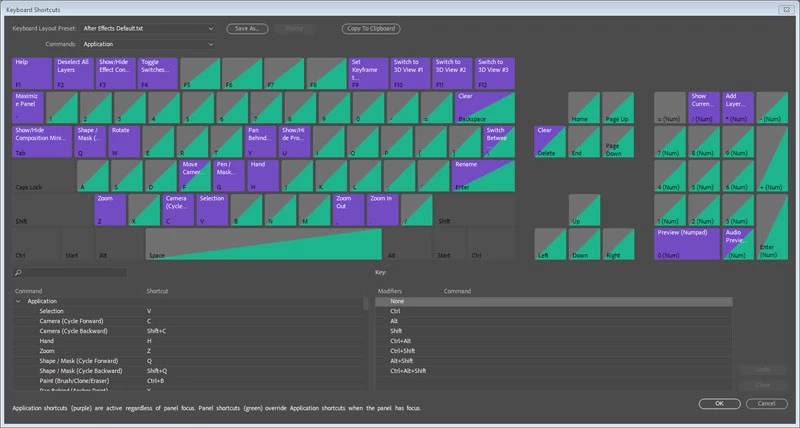Select the Shape / Mask (Cycle Forward) row
800x428 pixels.
pyautogui.click(x=189, y=361)
